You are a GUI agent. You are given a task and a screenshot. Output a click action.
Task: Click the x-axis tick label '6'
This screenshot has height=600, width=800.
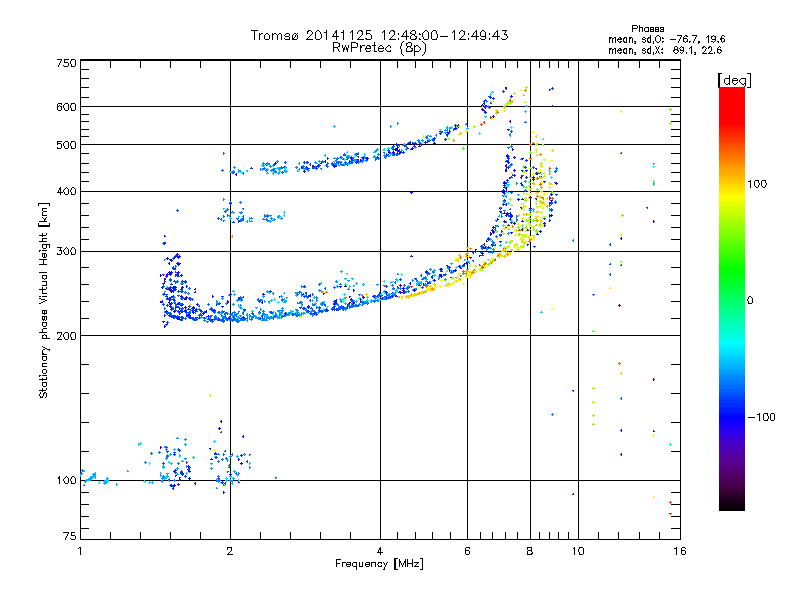[x=467, y=551]
